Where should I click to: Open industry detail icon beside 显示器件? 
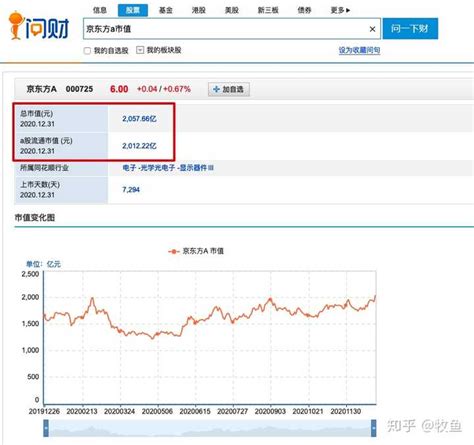[x=210, y=168]
